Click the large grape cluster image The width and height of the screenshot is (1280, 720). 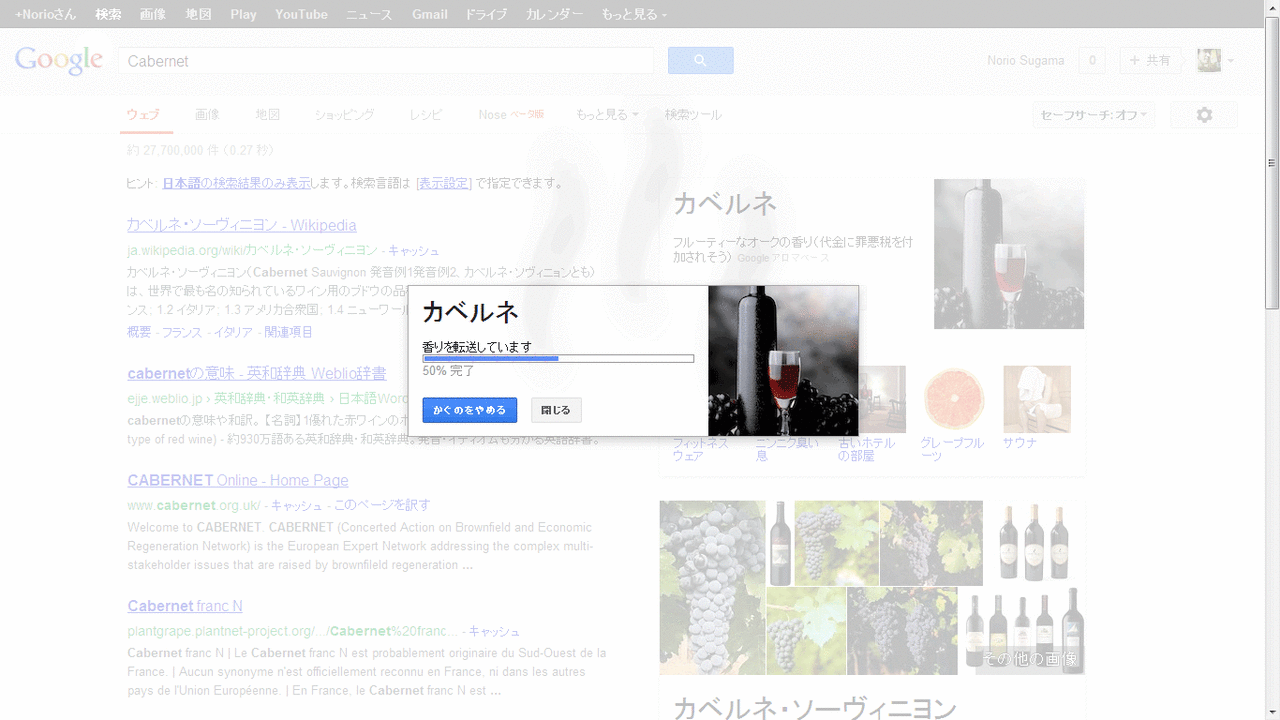click(712, 587)
